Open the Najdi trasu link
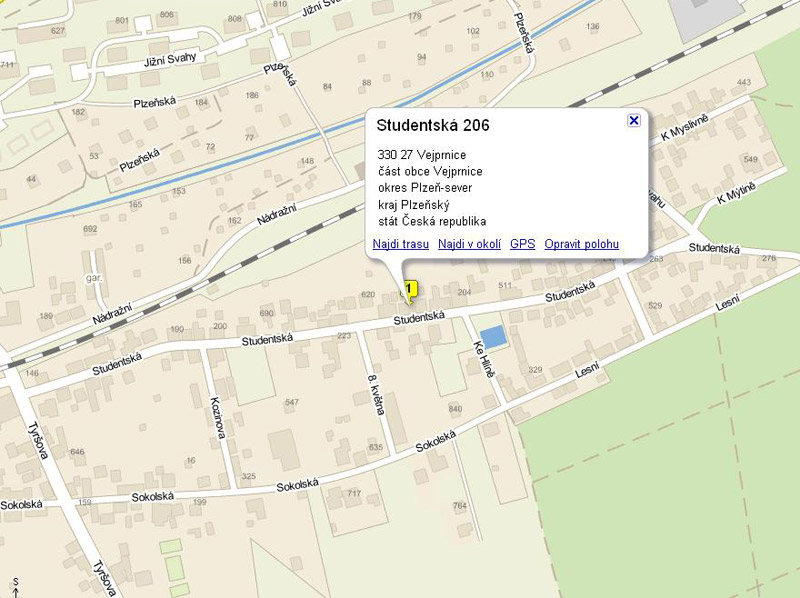This screenshot has height=598, width=800. tap(400, 244)
